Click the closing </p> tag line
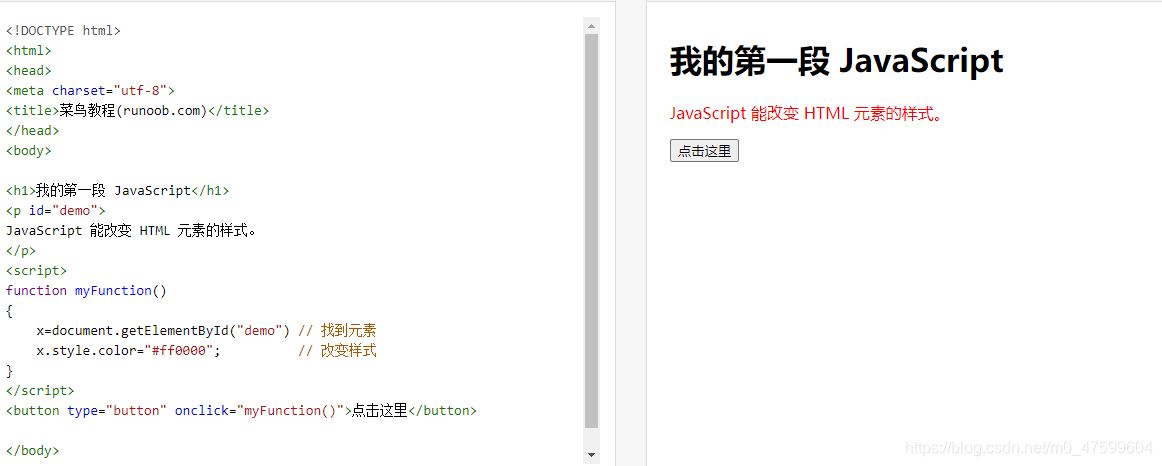 (x=21, y=251)
